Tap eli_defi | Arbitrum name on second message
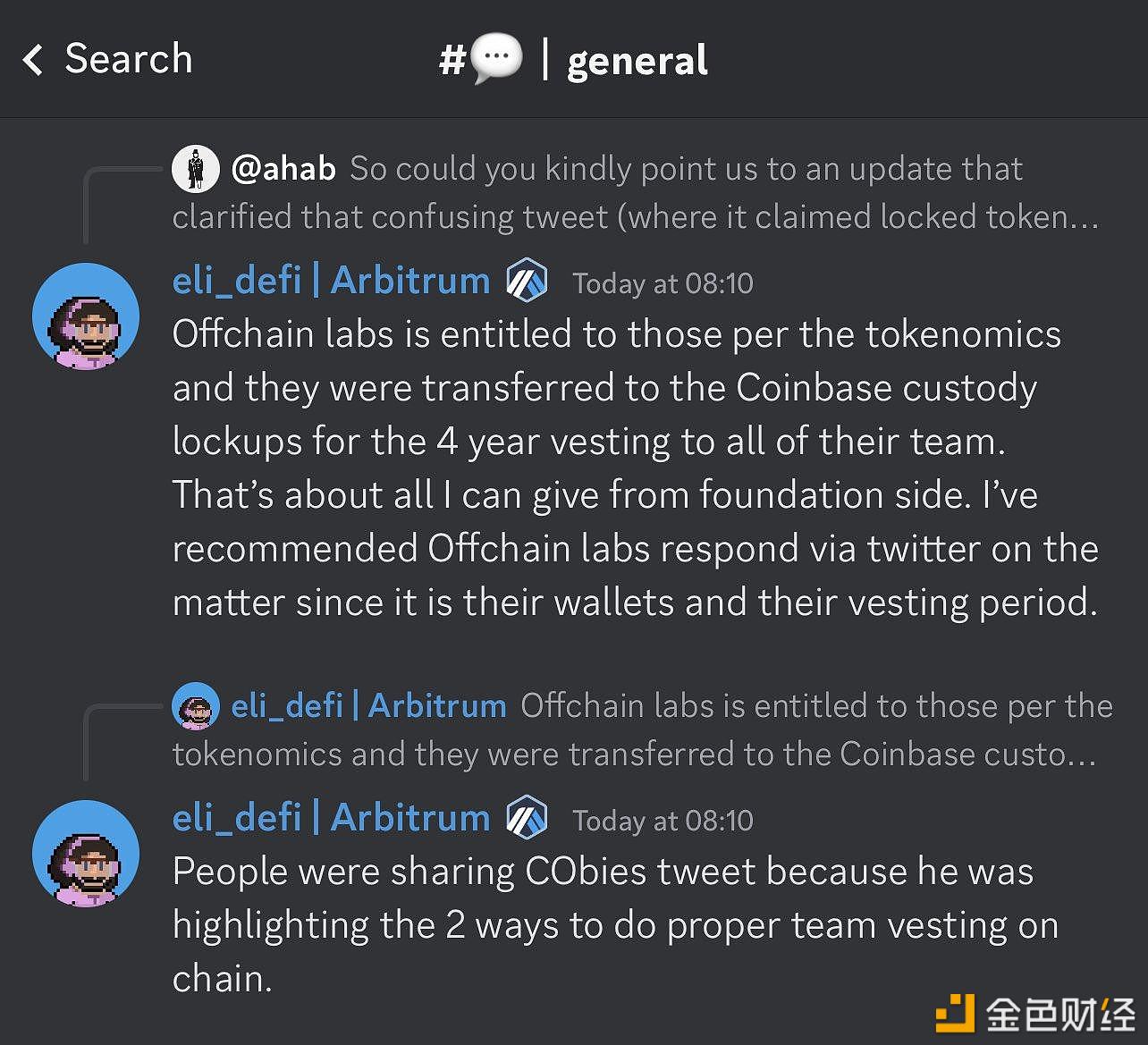 (331, 818)
